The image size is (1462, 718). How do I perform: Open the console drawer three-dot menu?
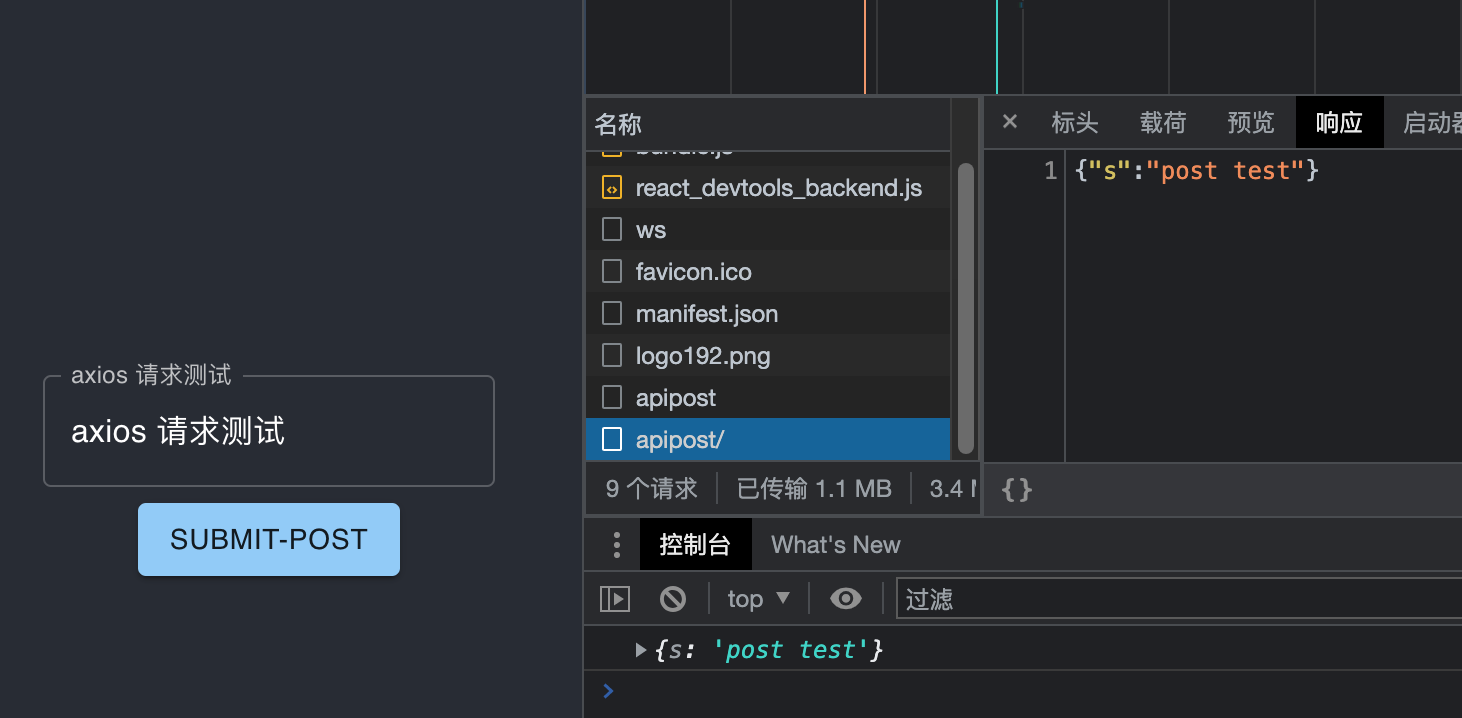[x=616, y=544]
